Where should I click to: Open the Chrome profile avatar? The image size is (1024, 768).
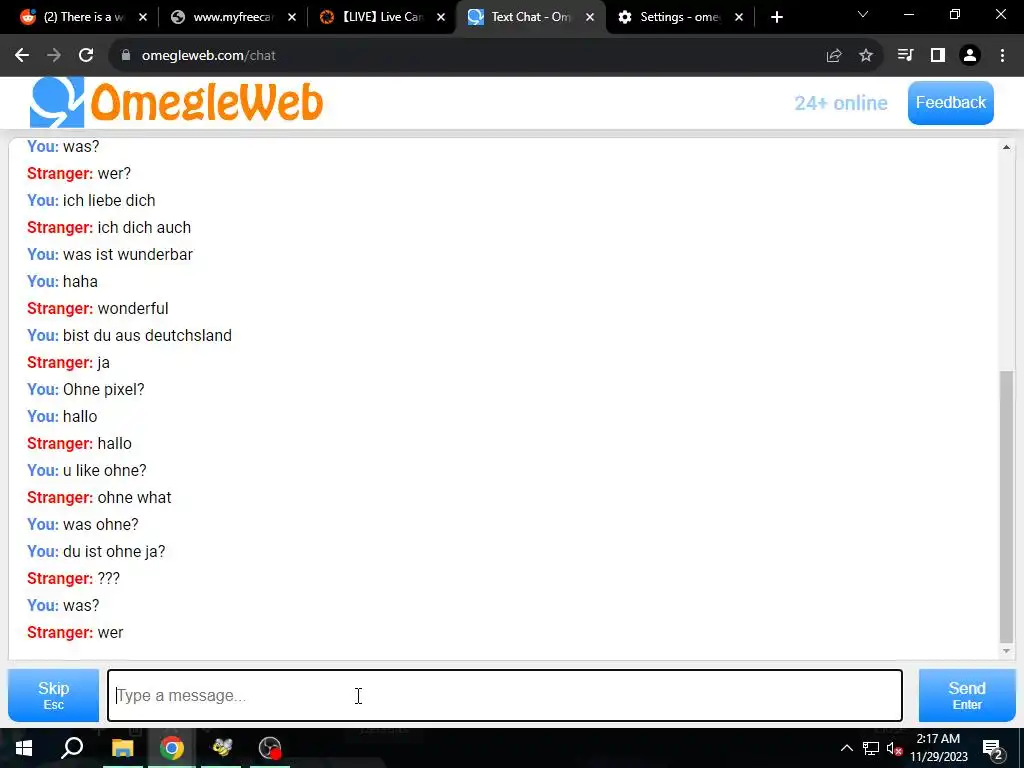click(970, 56)
